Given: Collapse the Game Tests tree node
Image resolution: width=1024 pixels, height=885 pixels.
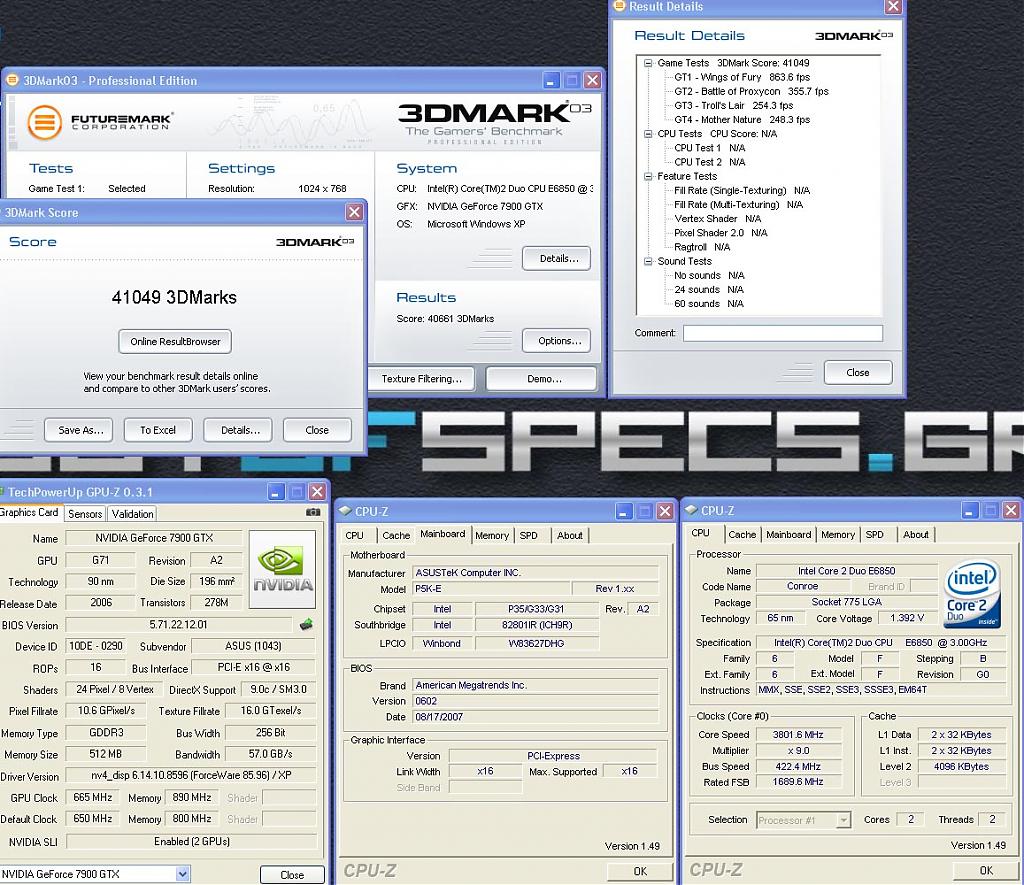Looking at the screenshot, I should pos(648,63).
